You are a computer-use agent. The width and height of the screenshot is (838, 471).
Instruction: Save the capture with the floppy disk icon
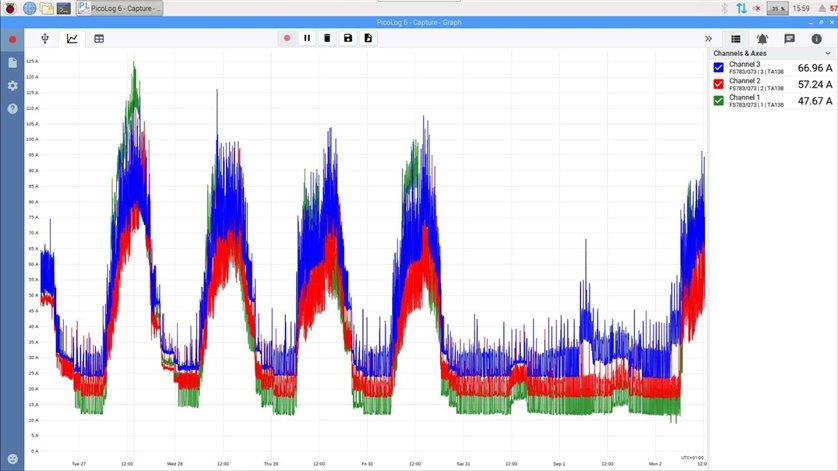348,39
